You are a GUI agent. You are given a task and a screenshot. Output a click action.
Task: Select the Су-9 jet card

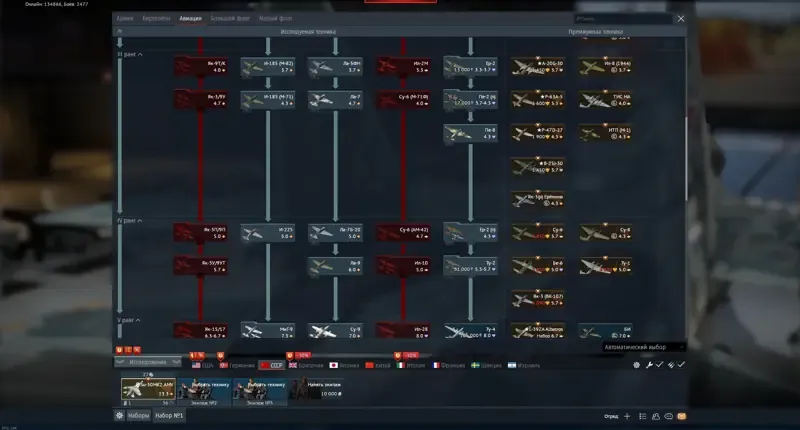click(x=335, y=332)
